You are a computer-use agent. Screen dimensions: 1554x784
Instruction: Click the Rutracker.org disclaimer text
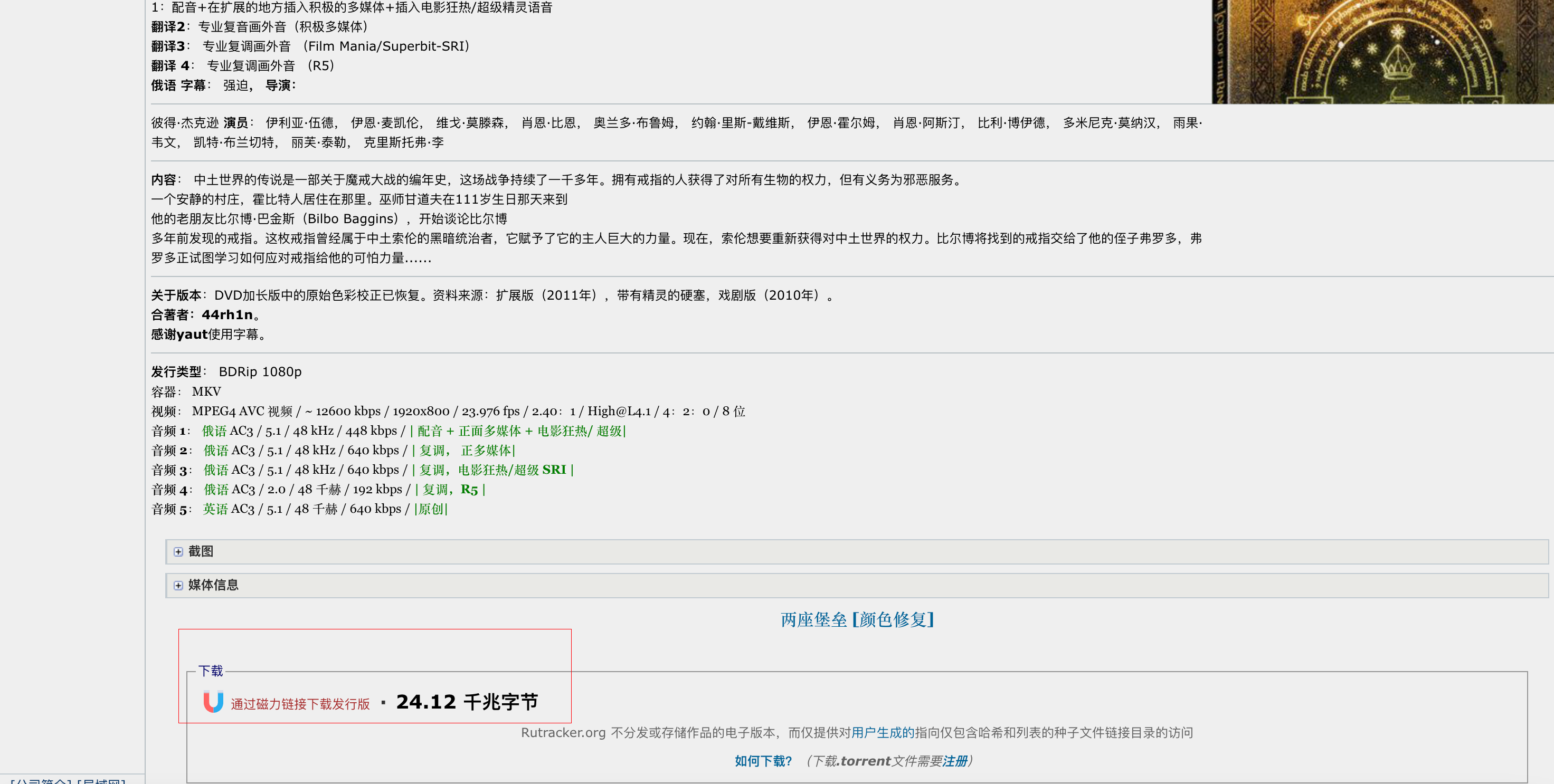click(857, 733)
